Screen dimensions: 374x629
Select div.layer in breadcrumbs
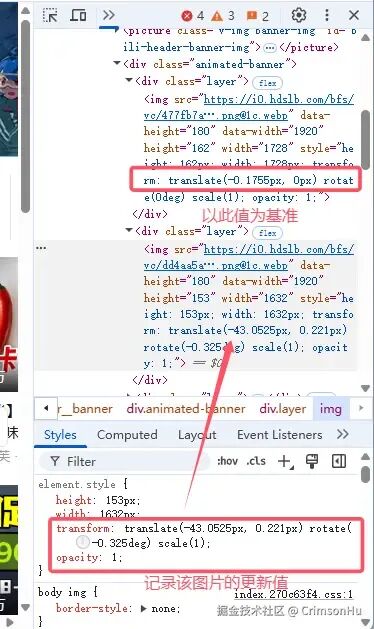coord(283,409)
